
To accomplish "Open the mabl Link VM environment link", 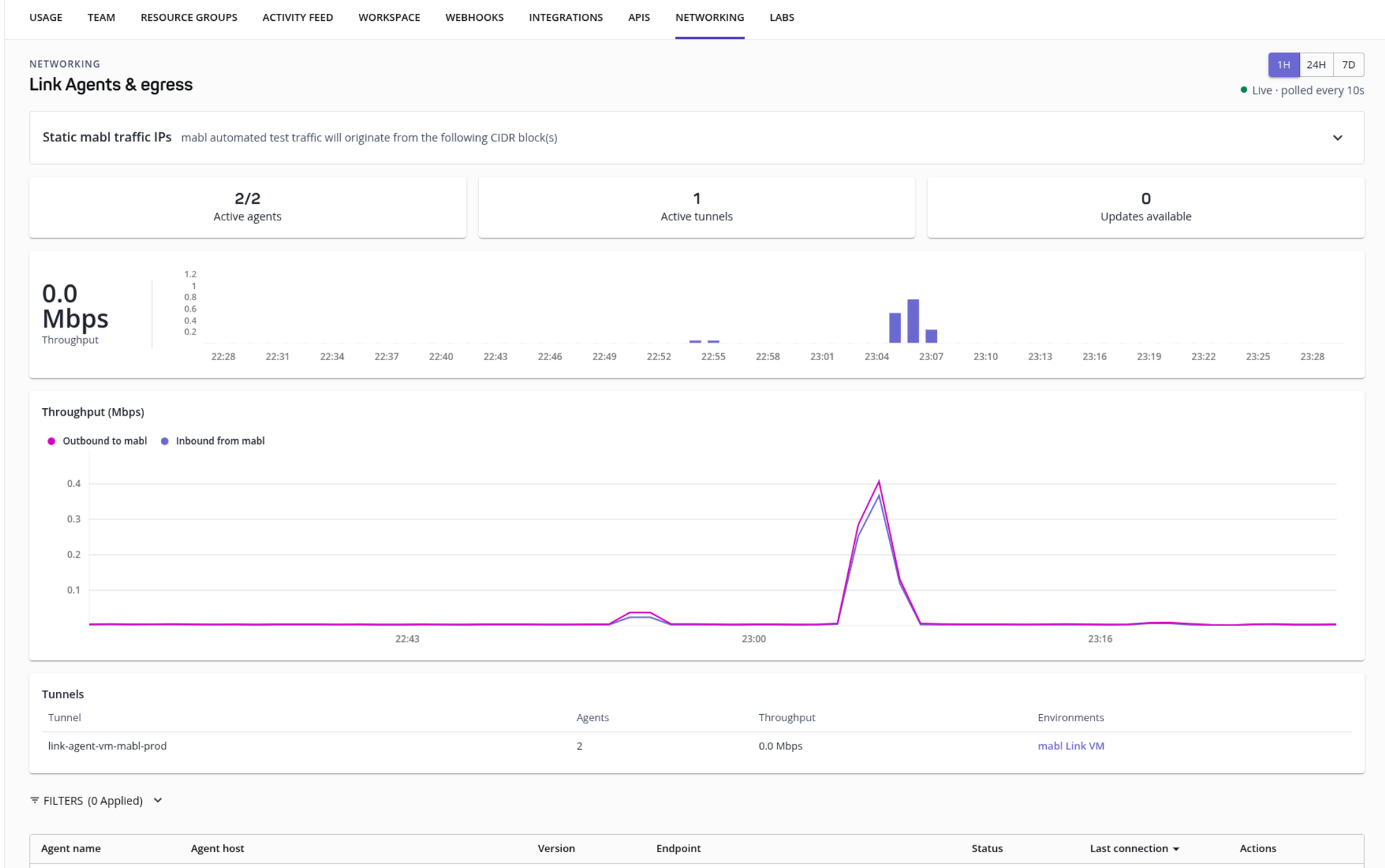I will 1070,746.
